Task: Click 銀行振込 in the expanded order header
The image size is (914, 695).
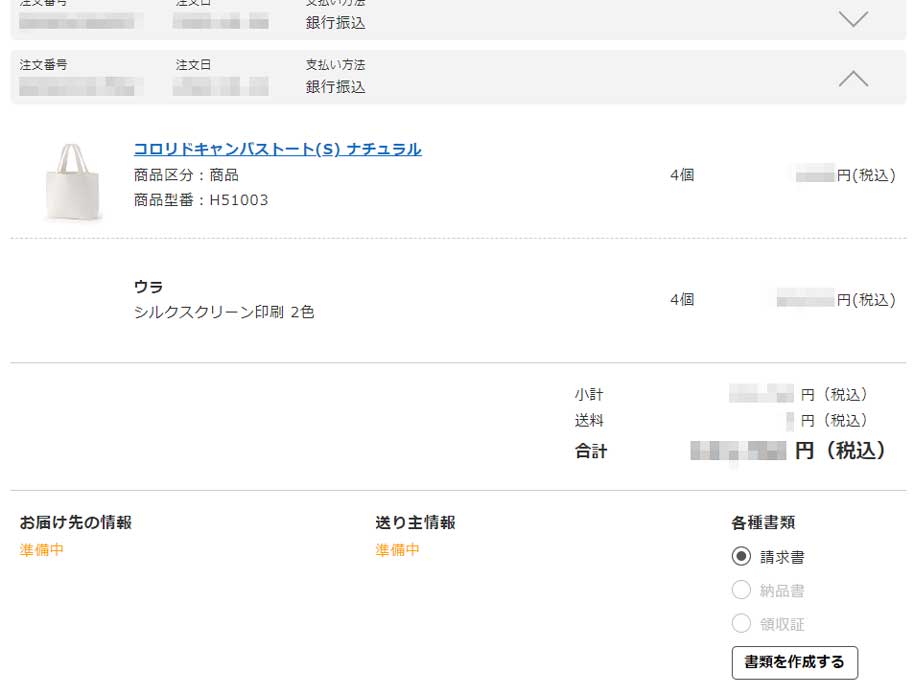Action: coord(336,87)
